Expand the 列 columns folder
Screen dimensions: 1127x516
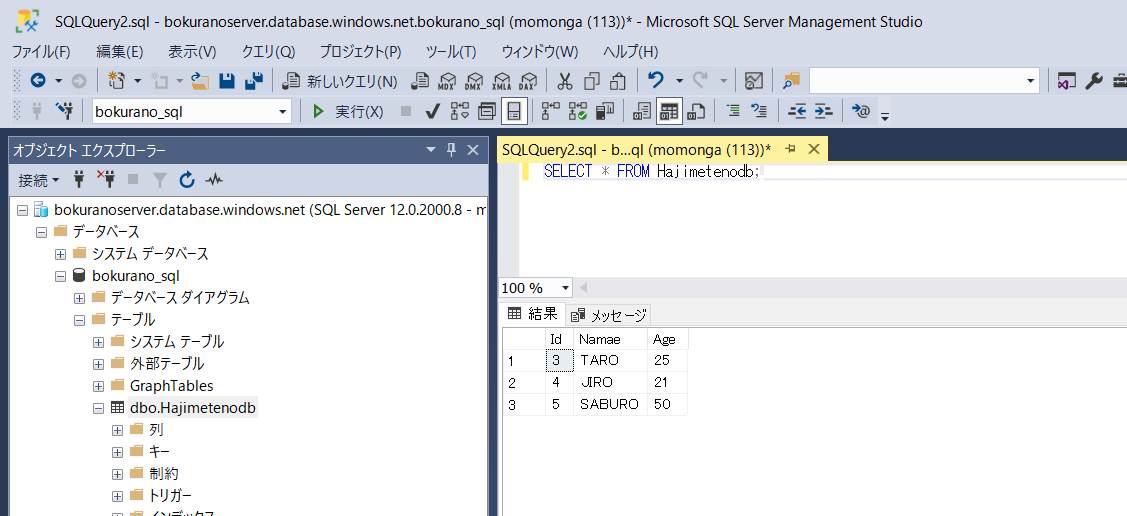(x=118, y=430)
